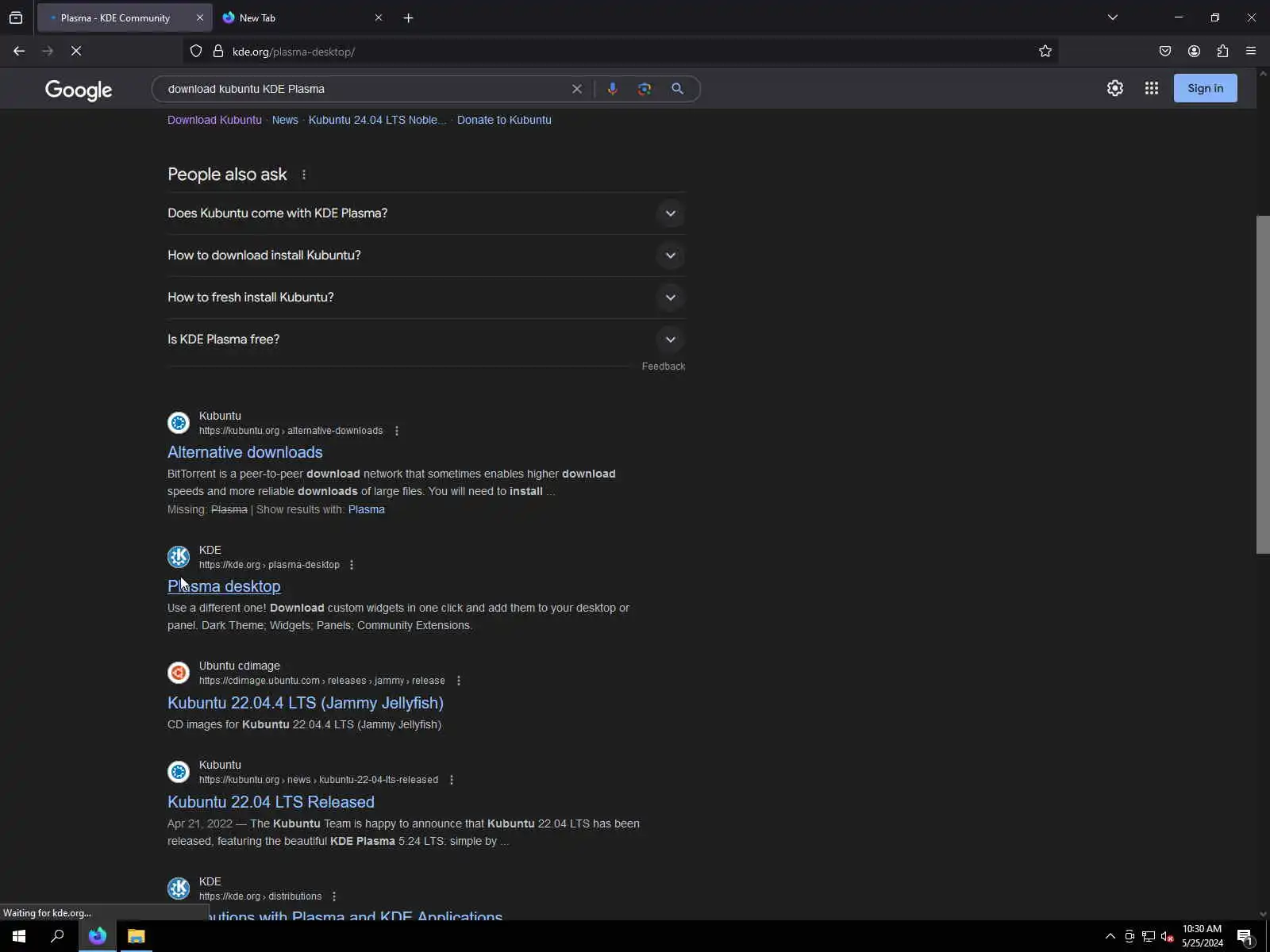Click the Sign in button
This screenshot has height=952, width=1270.
1205,89
